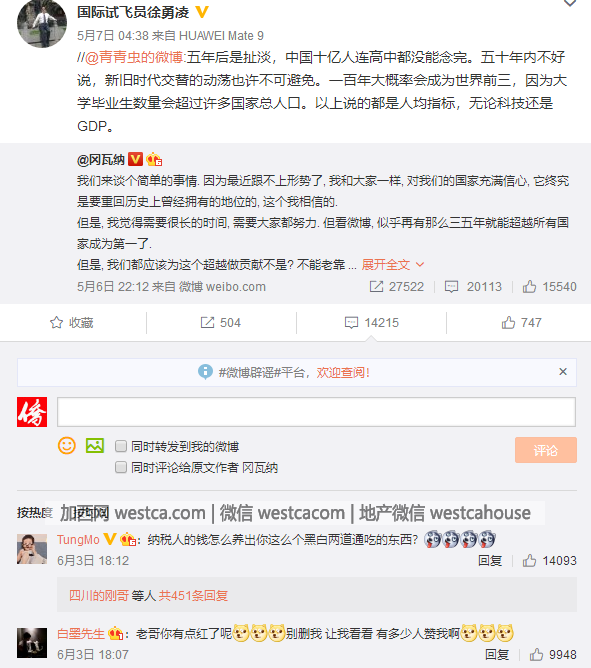Open the post options chevron at top right

click(x=570, y=3)
